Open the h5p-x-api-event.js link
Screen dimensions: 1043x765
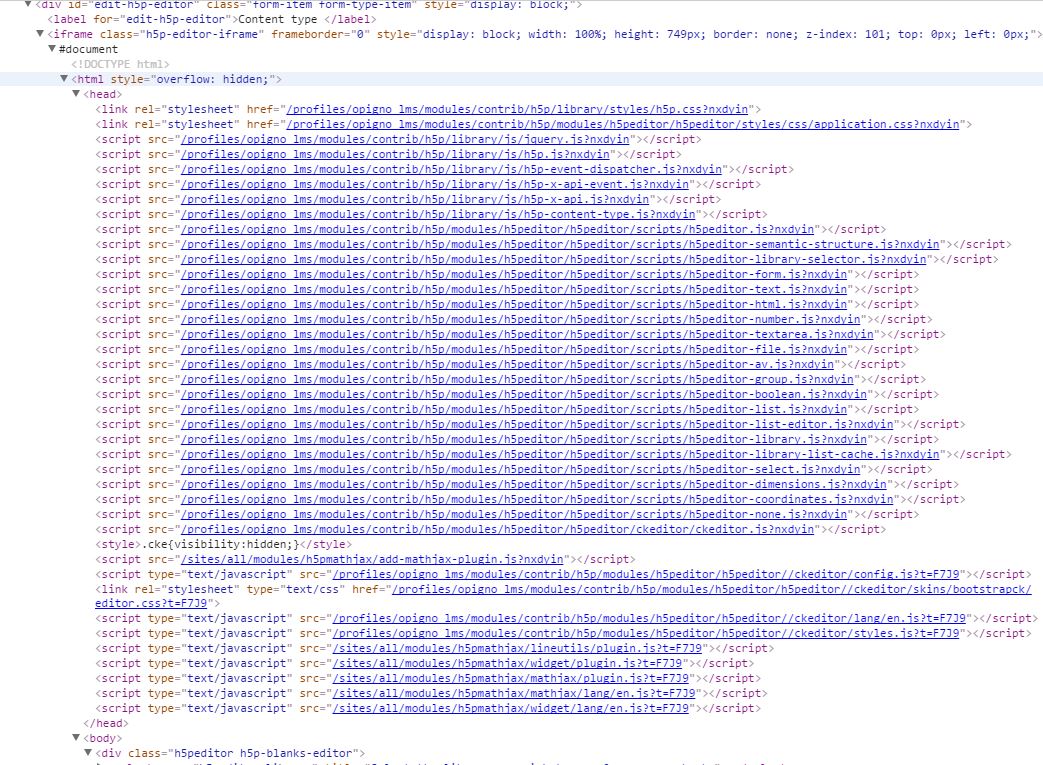[x=435, y=184]
